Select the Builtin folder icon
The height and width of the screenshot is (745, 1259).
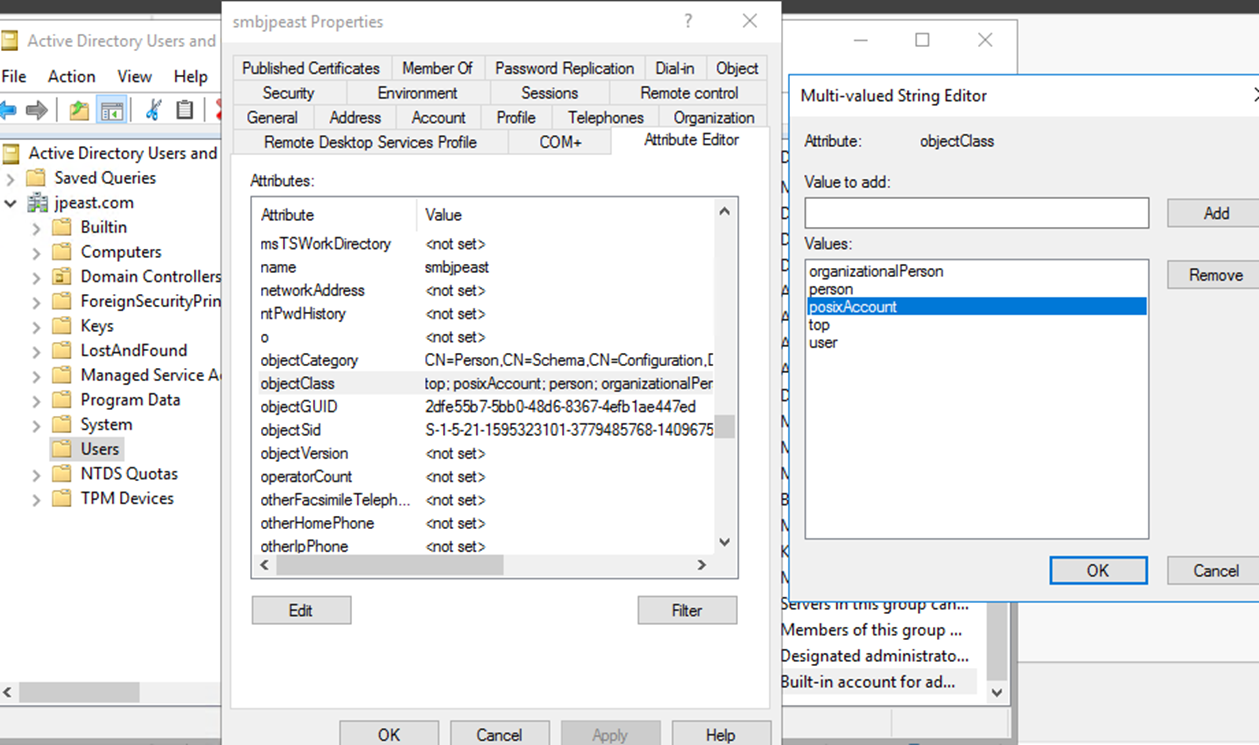point(62,227)
